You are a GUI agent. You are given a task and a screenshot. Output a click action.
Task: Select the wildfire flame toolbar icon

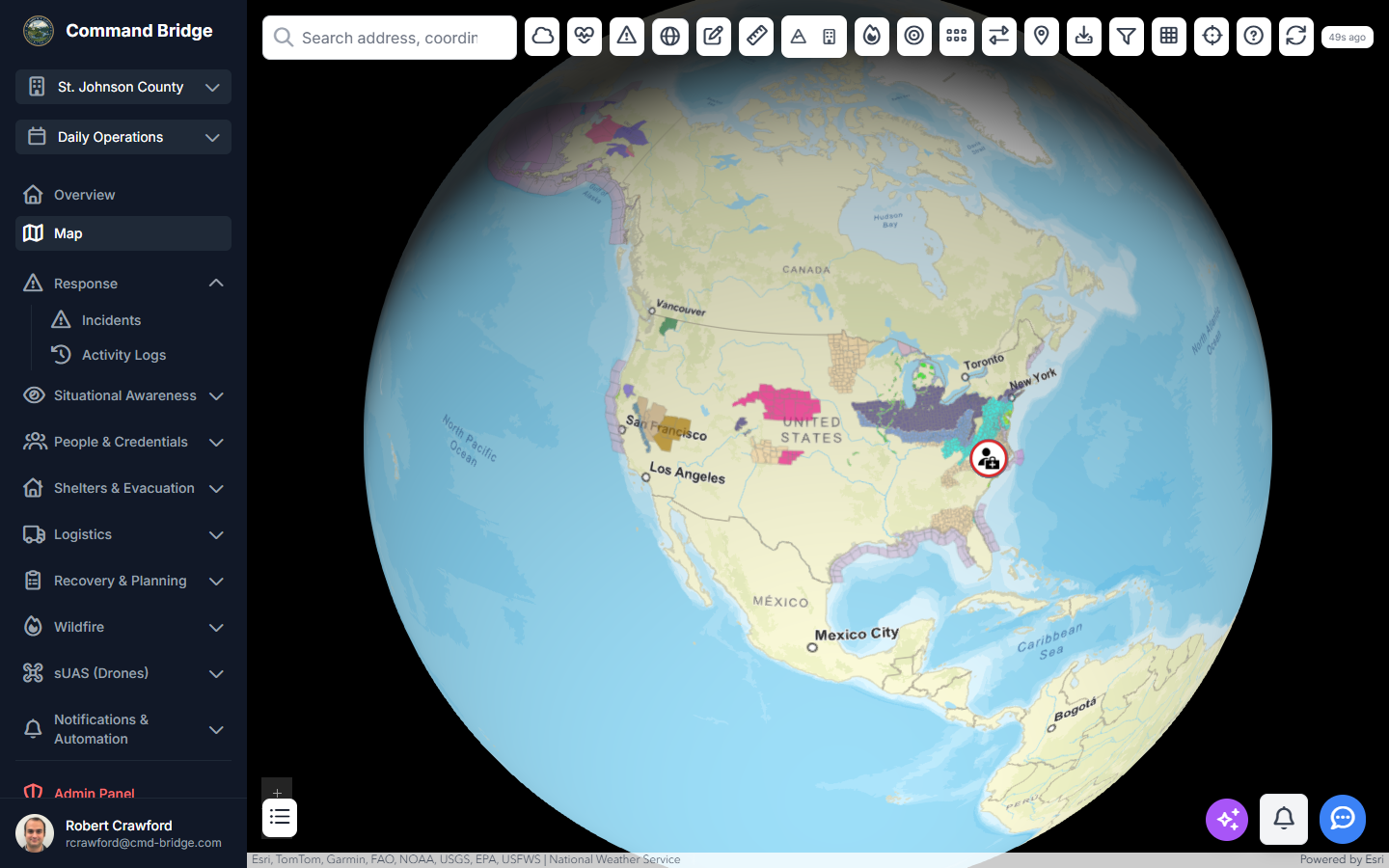(x=872, y=36)
